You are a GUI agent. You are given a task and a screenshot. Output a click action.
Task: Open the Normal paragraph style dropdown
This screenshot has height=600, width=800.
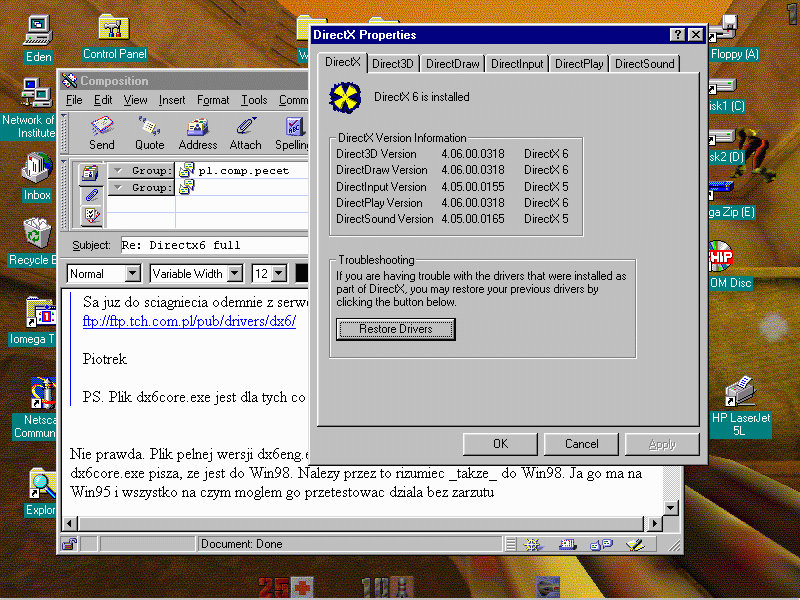133,274
